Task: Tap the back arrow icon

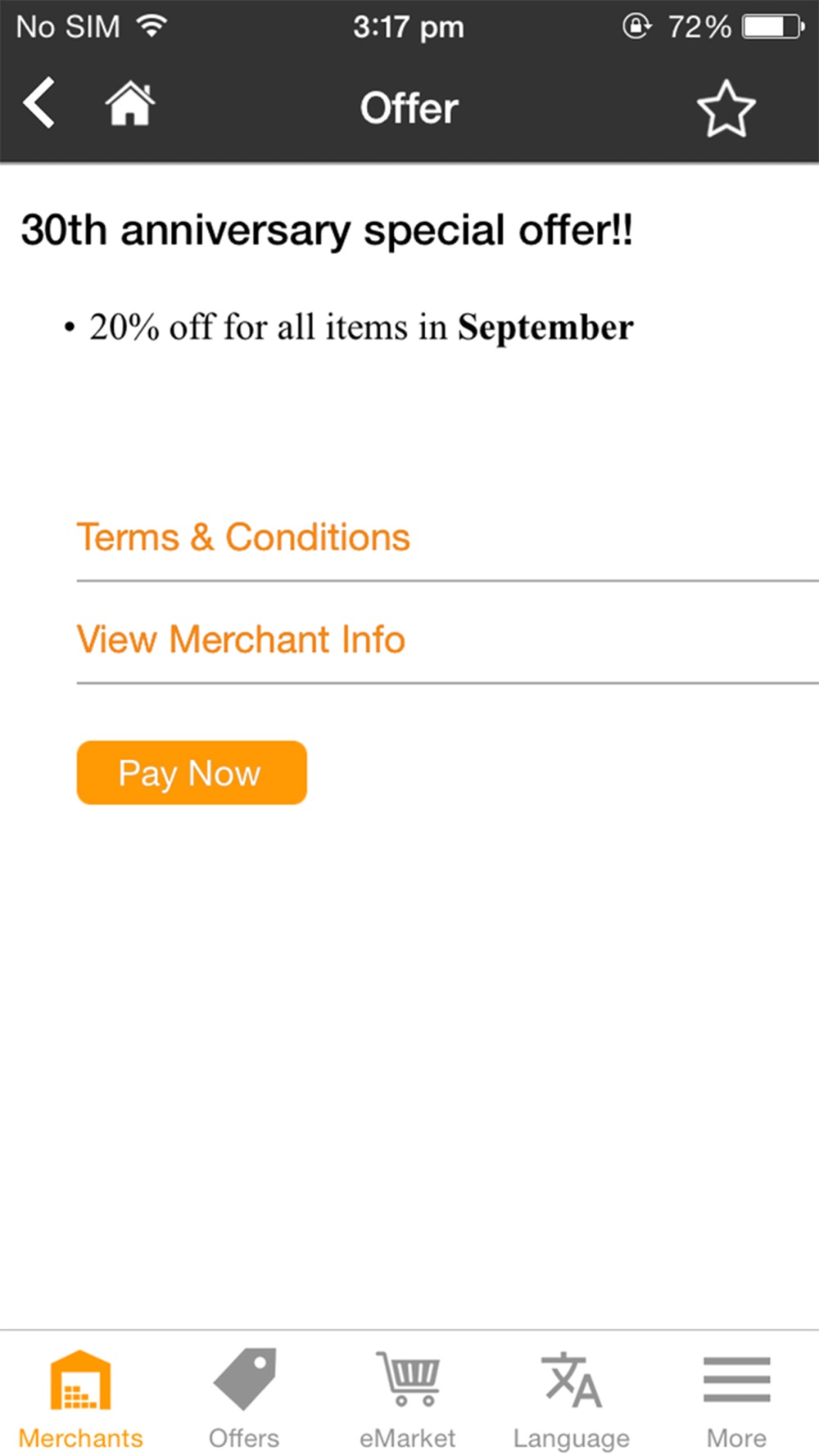Action: pos(38,103)
